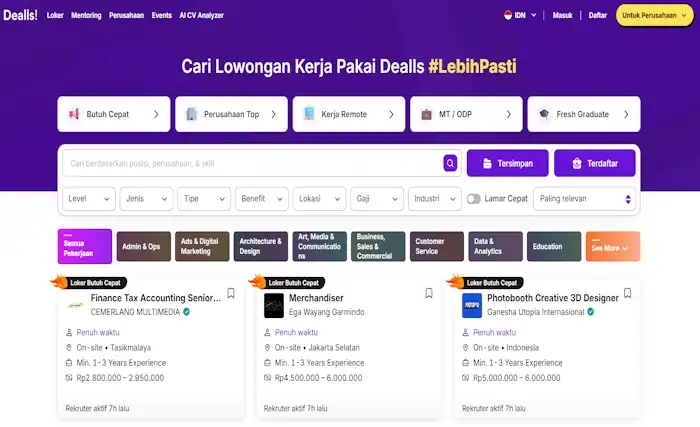The height and width of the screenshot is (427, 700).
Task: Click the Indonesia flag icon
Action: tap(508, 15)
